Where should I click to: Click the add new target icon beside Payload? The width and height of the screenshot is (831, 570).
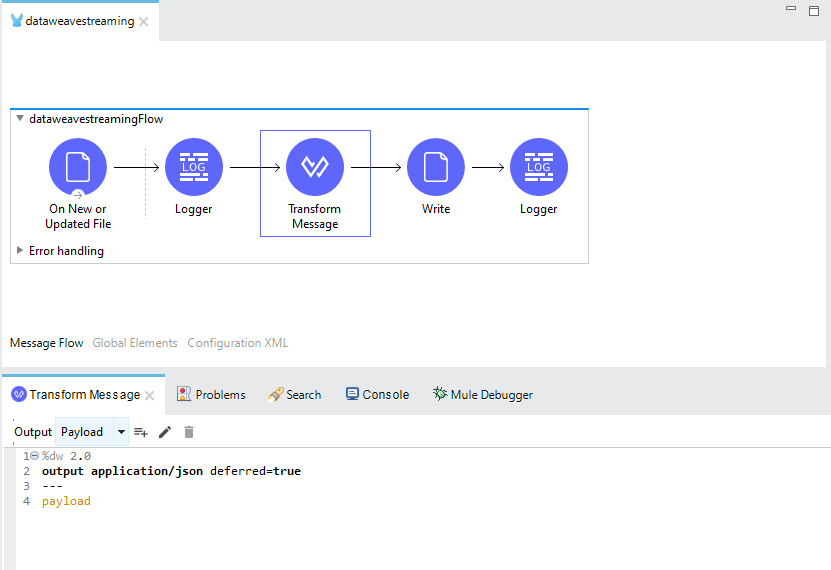140,432
